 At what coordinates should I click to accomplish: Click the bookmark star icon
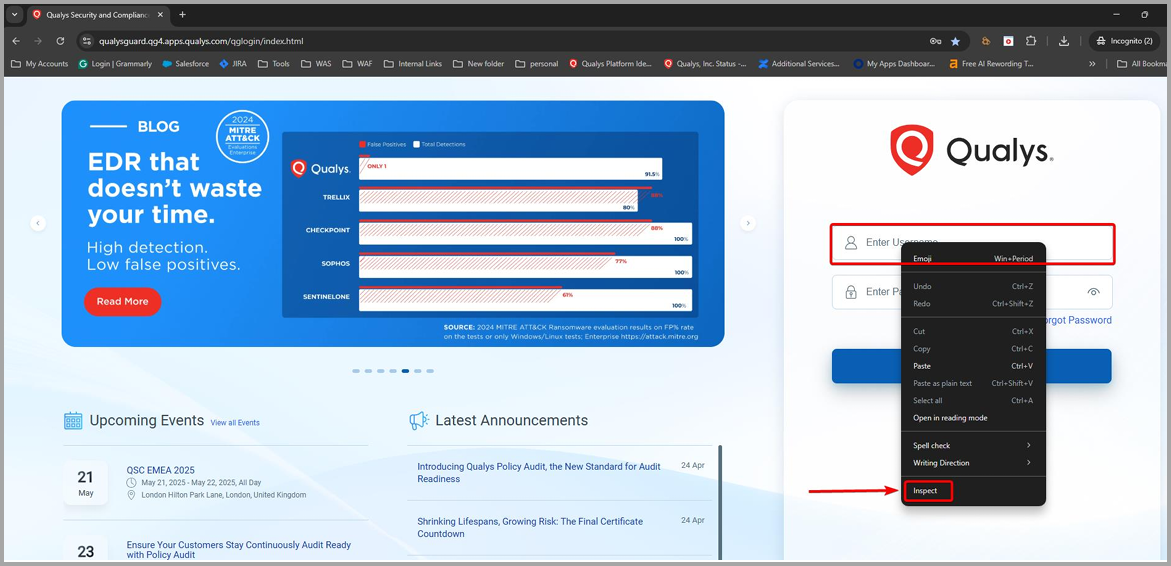pos(955,41)
